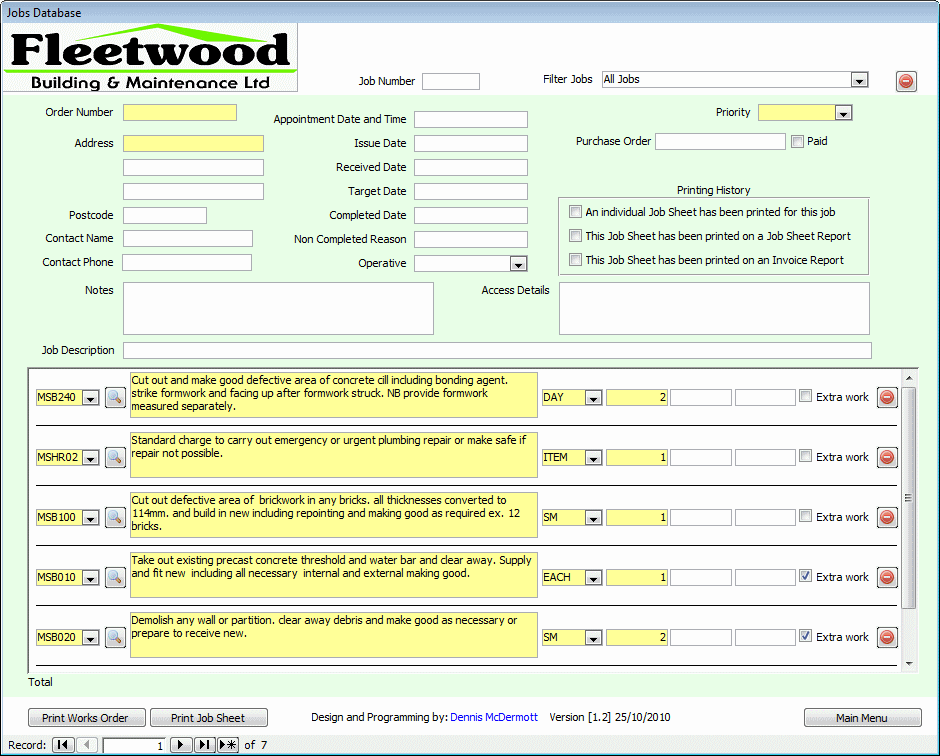Click the Job Number field
The width and height of the screenshot is (940, 756).
pyautogui.click(x=451, y=82)
